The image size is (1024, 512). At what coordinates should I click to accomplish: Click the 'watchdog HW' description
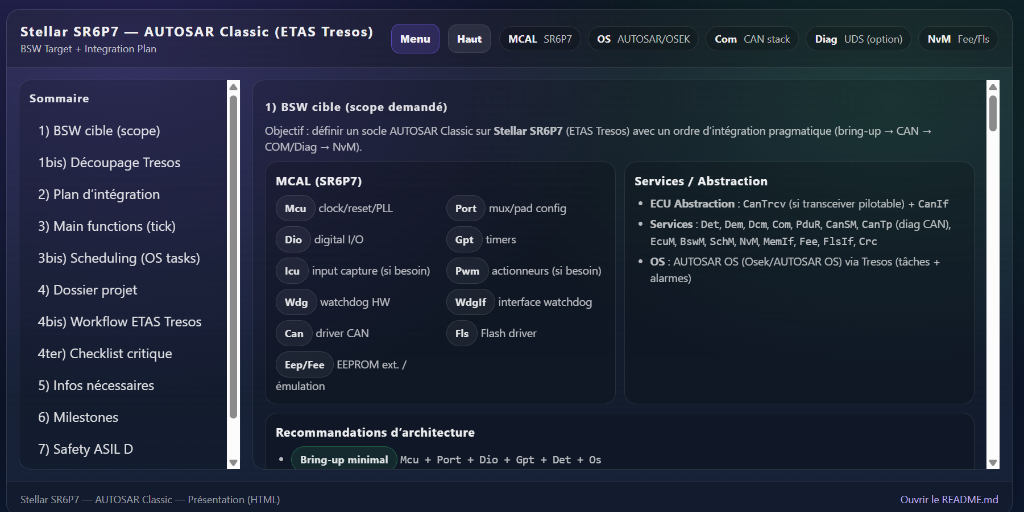(x=355, y=302)
